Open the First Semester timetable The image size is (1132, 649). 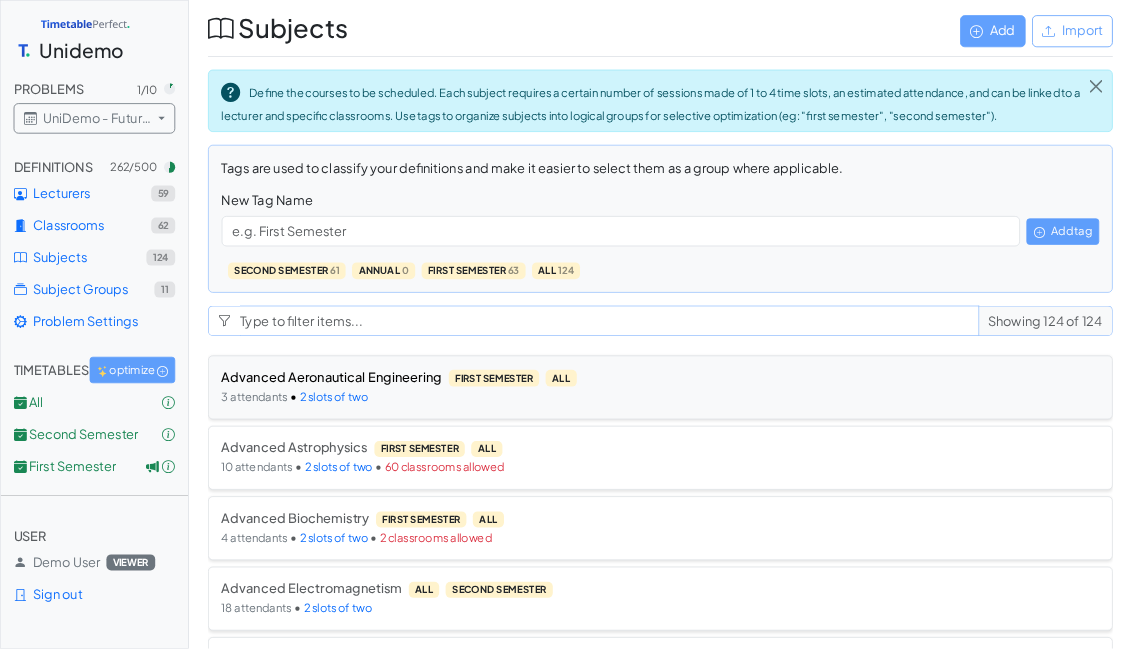(x=72, y=466)
